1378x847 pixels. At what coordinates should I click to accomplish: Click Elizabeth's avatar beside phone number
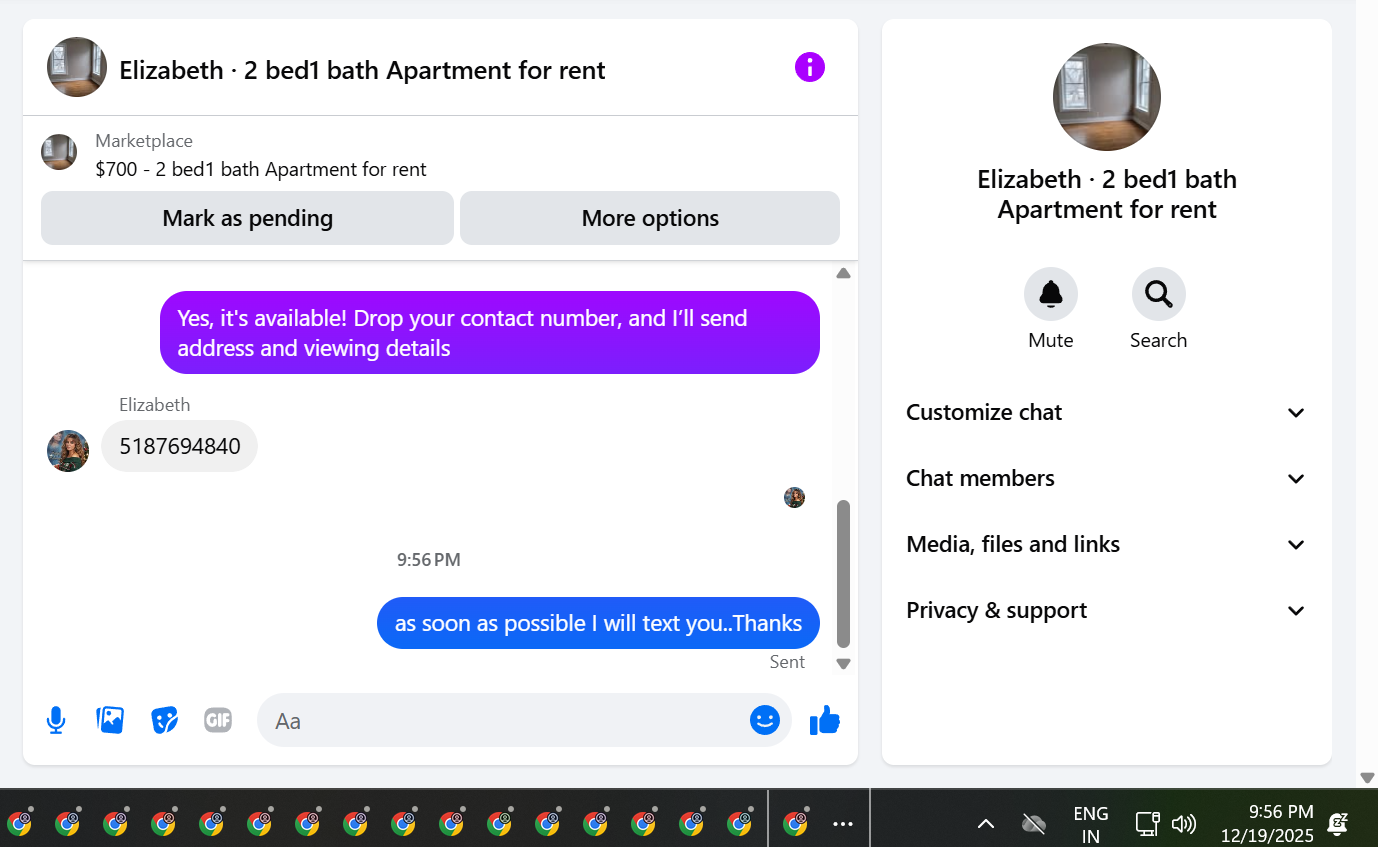point(68,450)
